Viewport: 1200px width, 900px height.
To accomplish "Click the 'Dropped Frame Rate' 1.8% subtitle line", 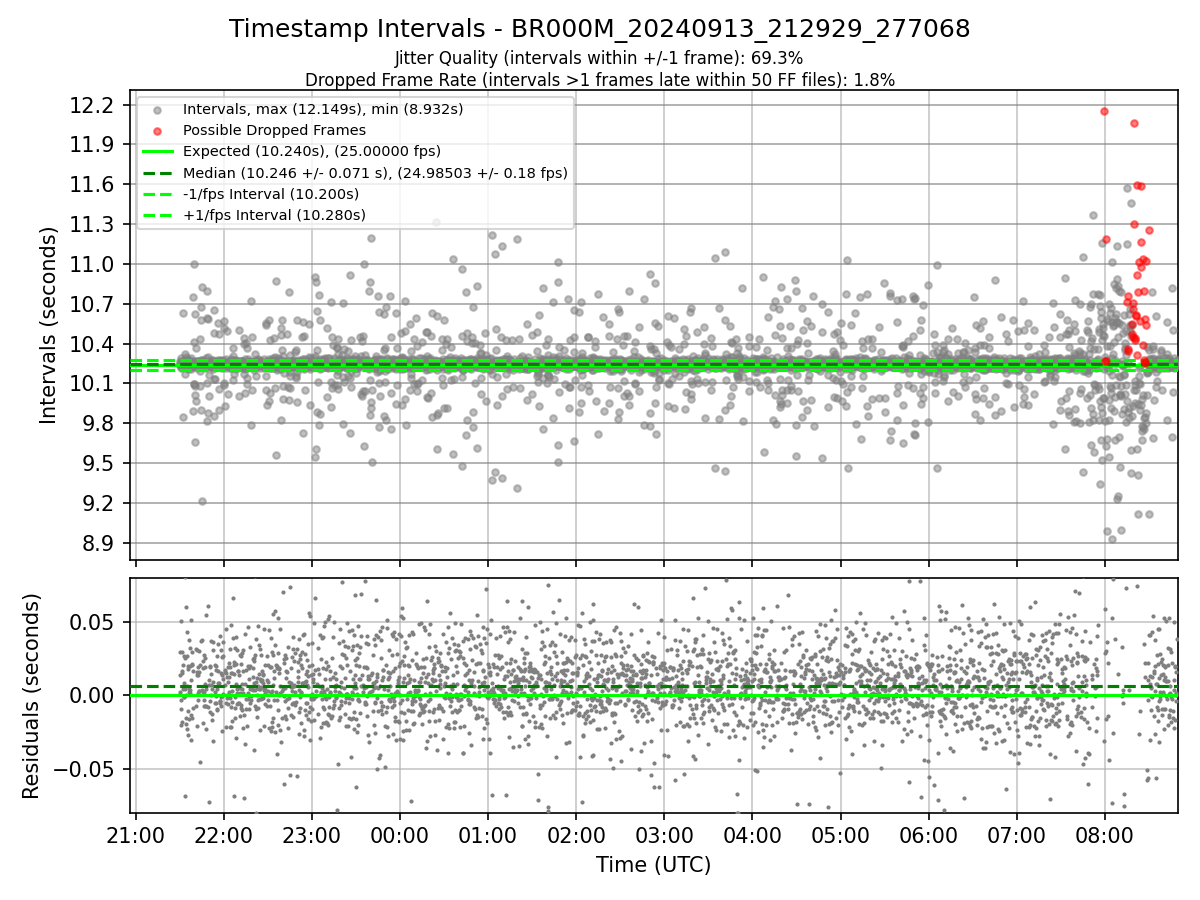I will tap(600, 79).
